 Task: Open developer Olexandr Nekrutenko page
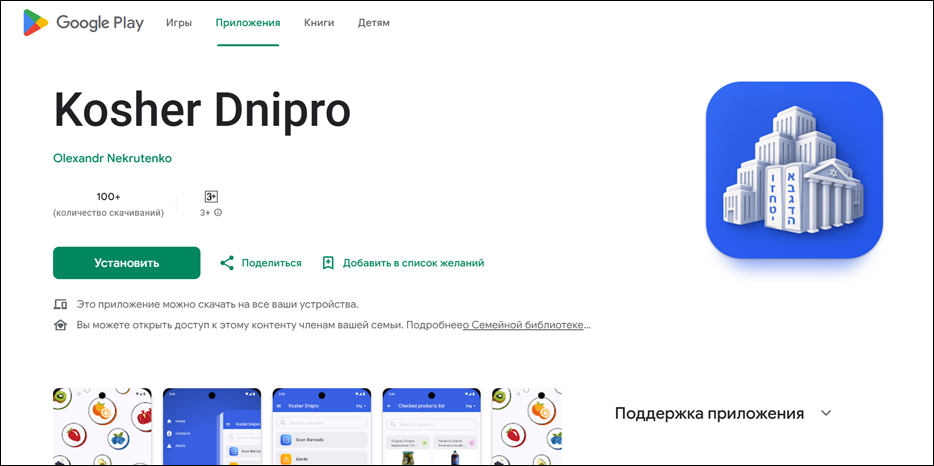[x=113, y=159]
